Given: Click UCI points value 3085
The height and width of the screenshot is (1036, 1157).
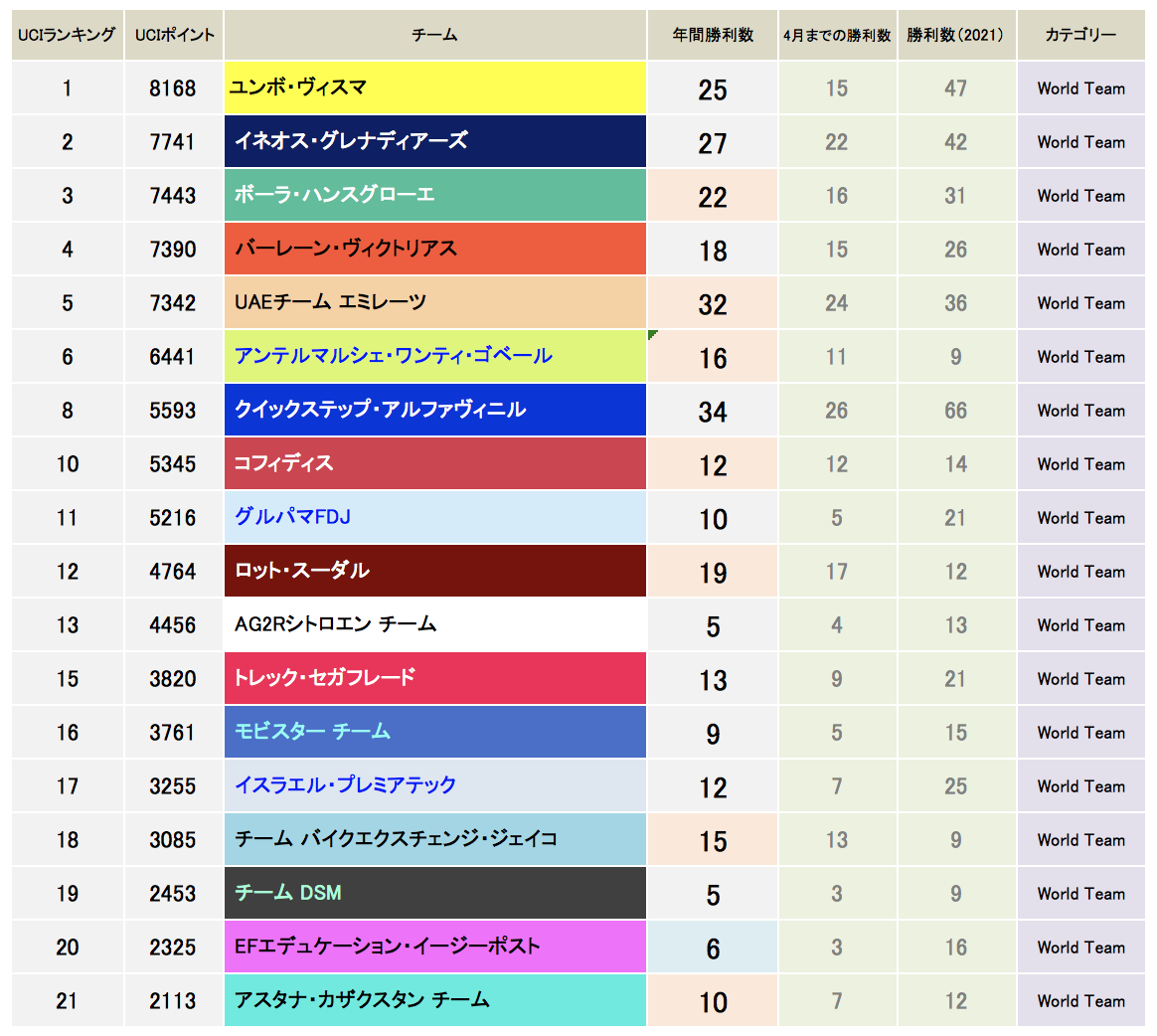Looking at the screenshot, I should click(173, 840).
